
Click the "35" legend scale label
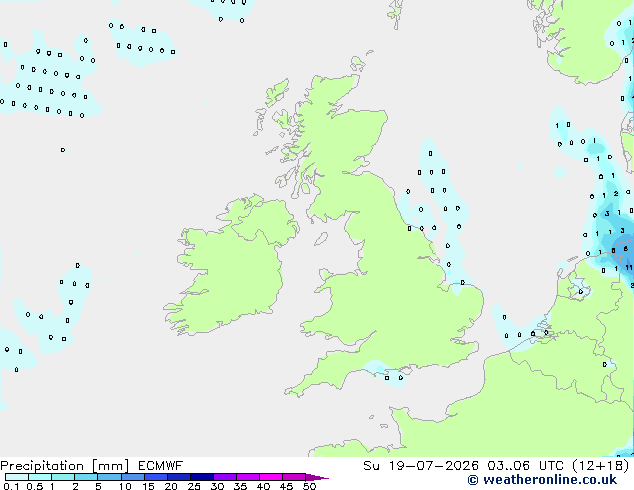[x=240, y=486]
